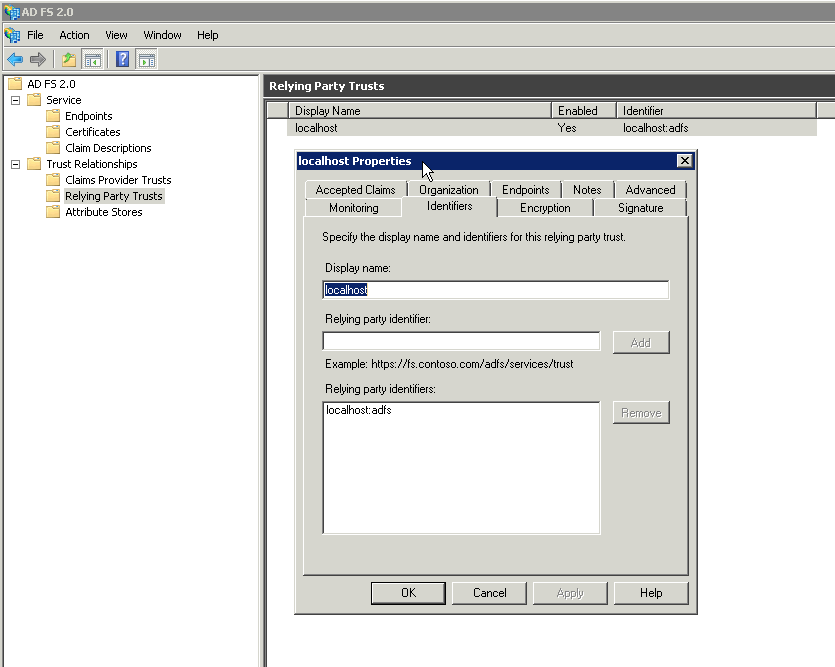Click the Add button for relying party identifier
835x667 pixels.
[x=640, y=342]
